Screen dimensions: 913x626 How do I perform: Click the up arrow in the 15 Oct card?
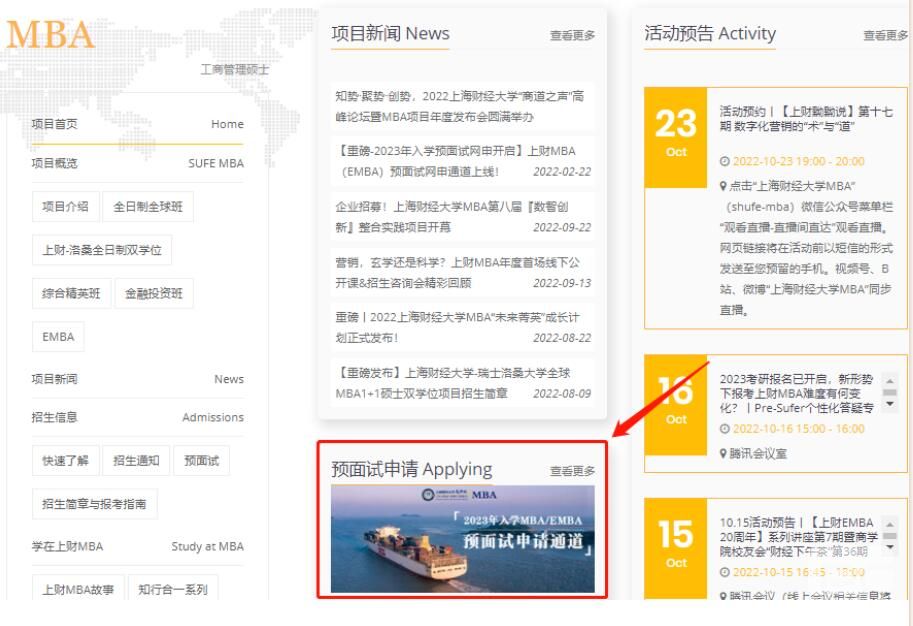click(x=890, y=524)
